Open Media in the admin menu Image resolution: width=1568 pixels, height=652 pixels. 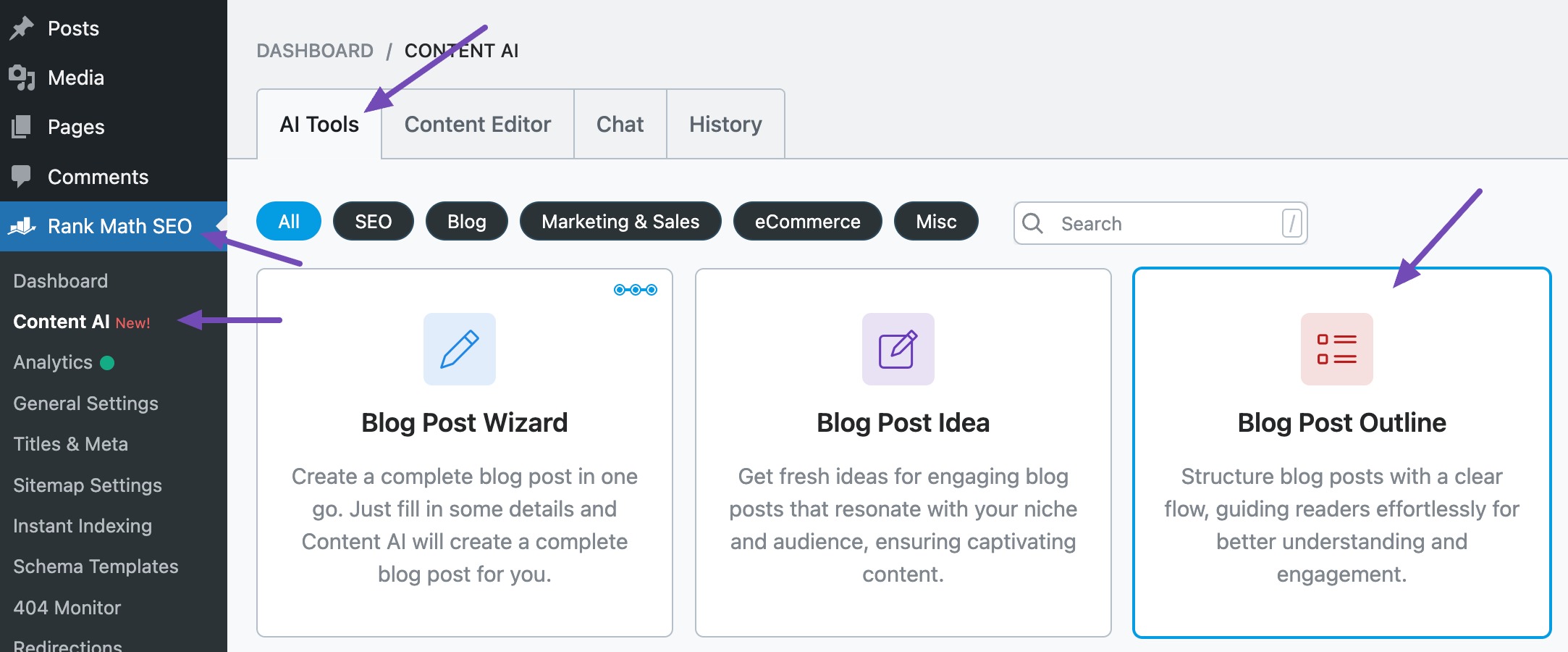114,78
